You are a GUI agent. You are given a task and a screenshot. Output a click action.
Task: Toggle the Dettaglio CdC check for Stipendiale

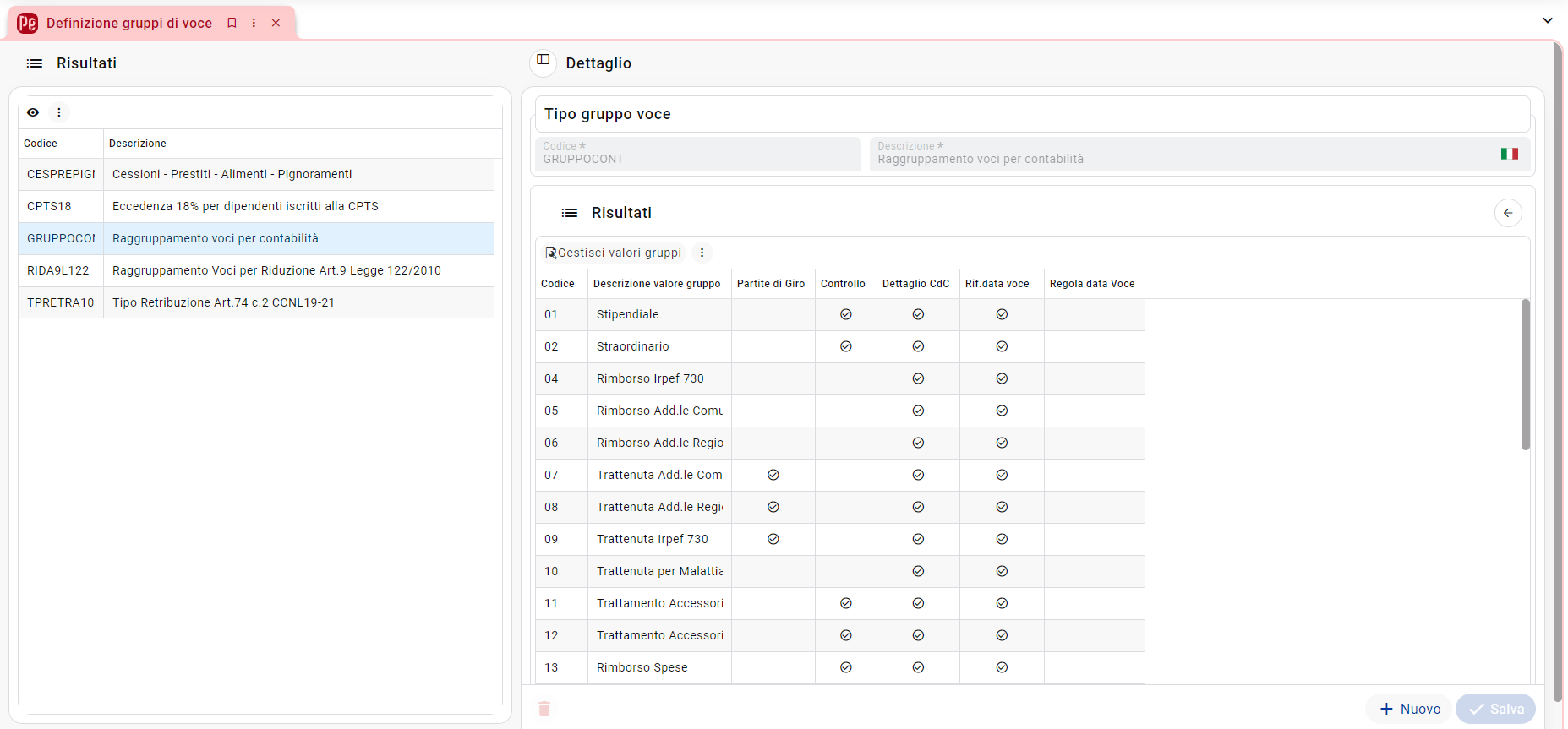coord(918,314)
